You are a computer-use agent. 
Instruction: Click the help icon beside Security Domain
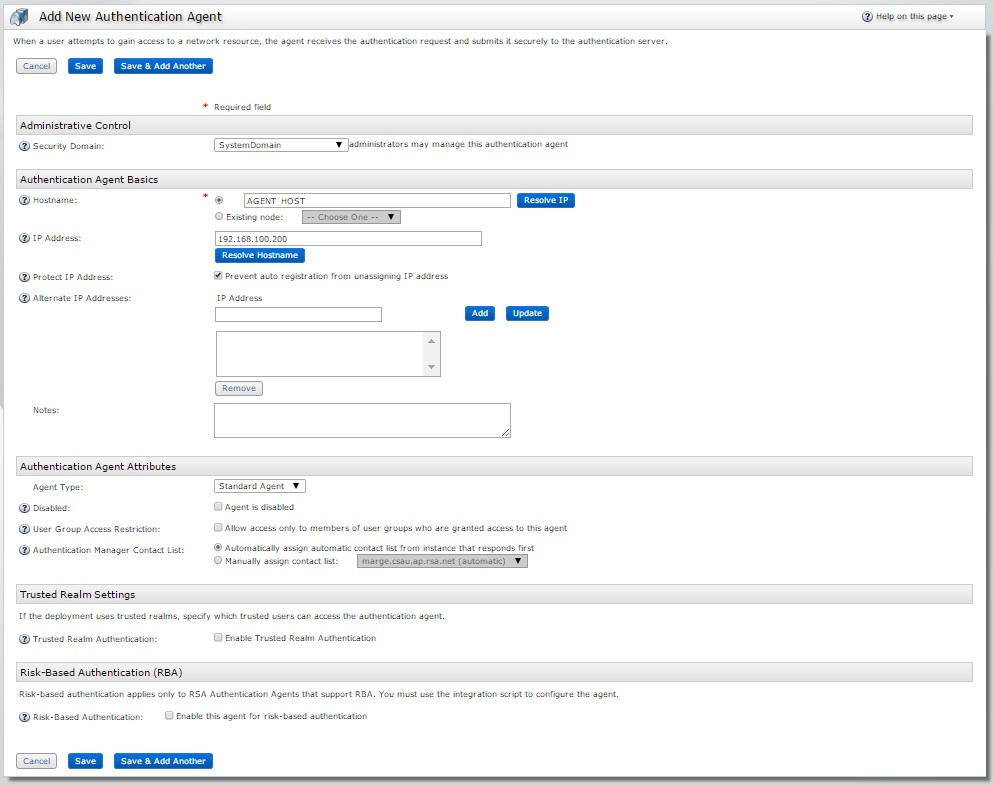(25, 145)
